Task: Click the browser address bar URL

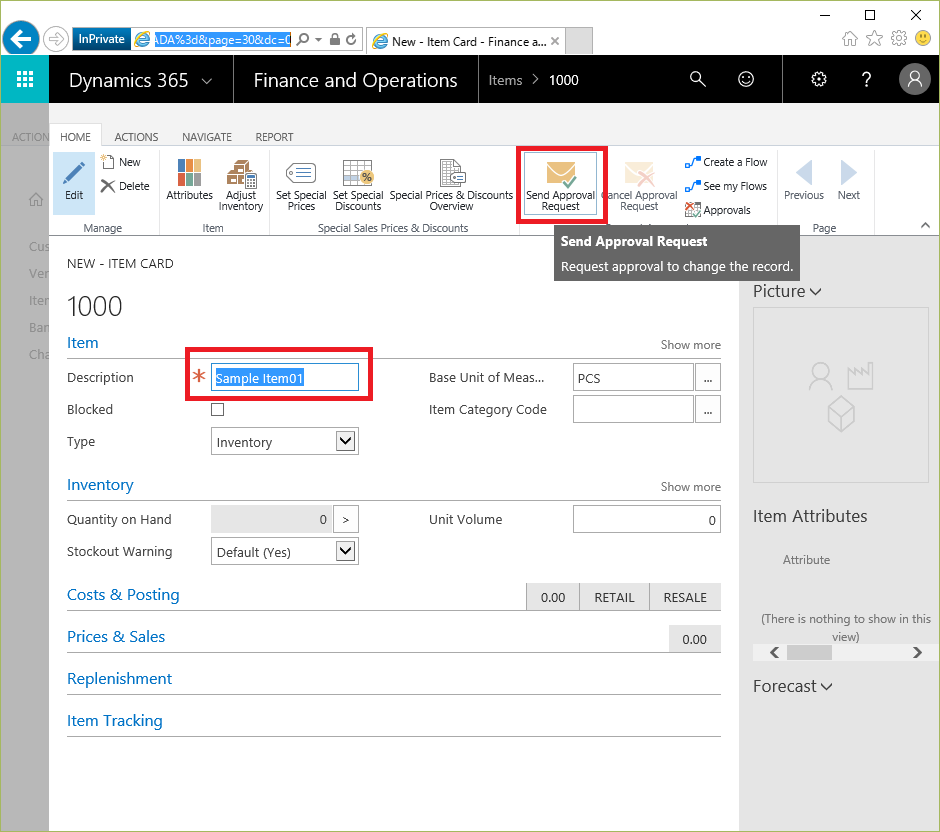Action: point(222,40)
